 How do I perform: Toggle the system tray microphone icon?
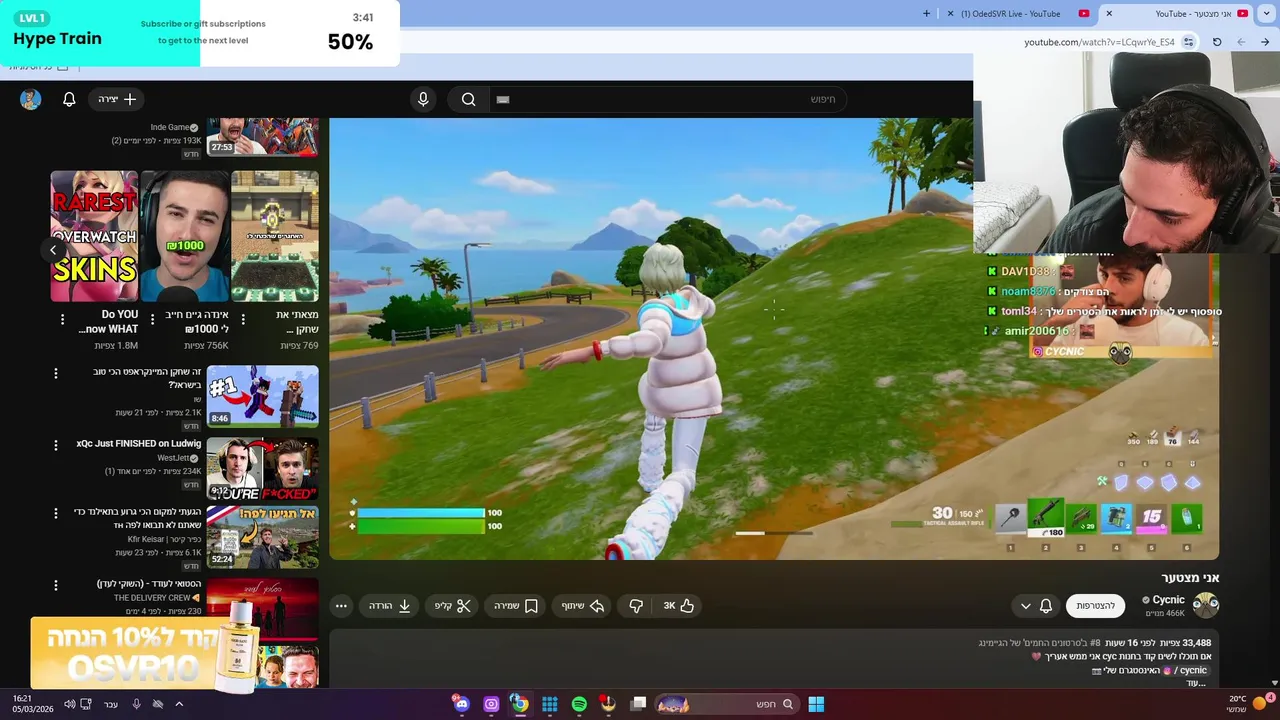(x=136, y=704)
